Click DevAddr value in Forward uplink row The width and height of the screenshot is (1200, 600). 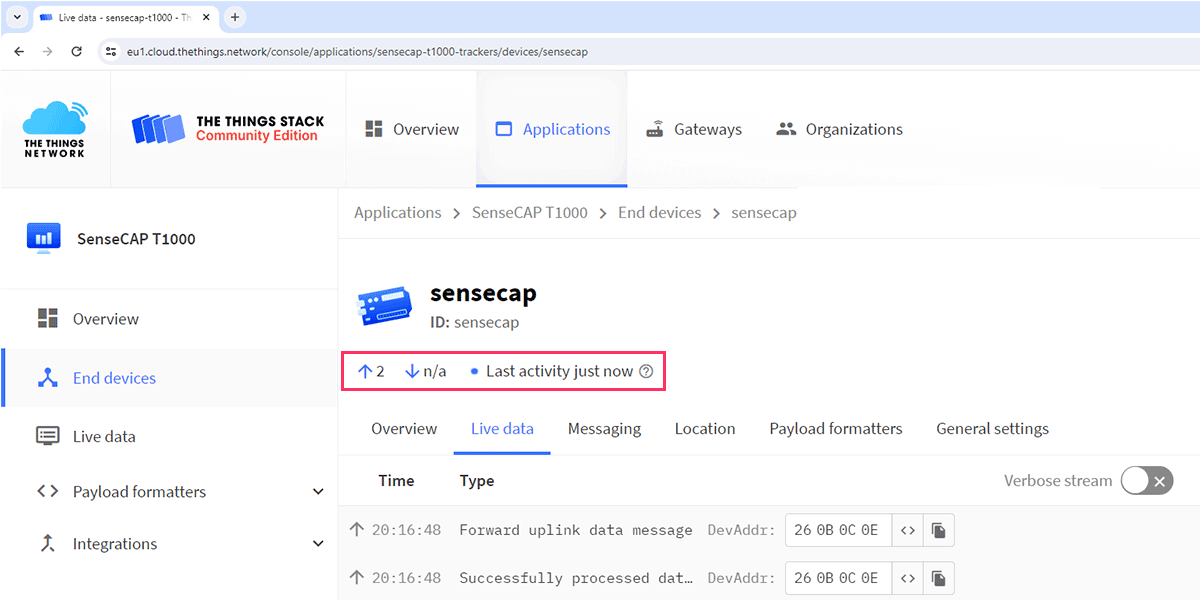click(836, 530)
